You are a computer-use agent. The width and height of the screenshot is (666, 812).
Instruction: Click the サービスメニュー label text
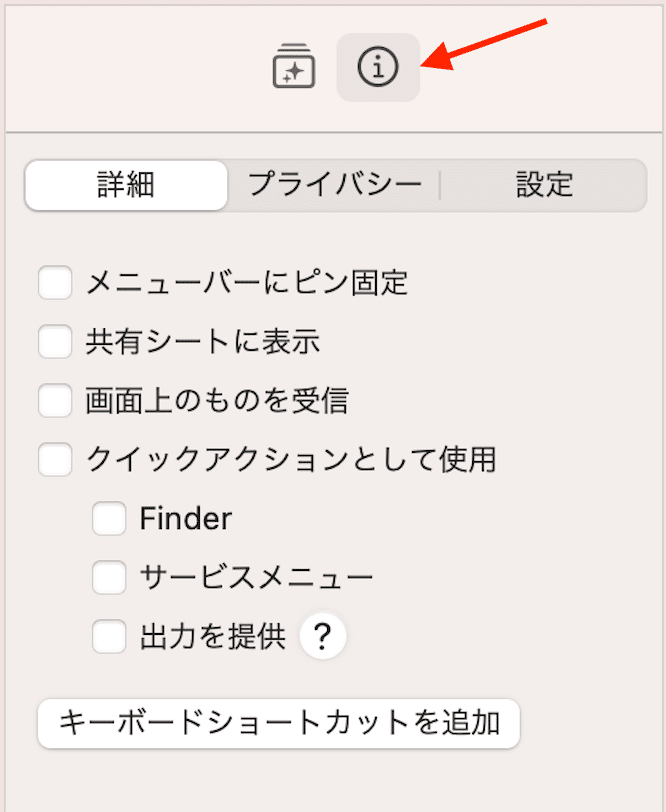pyautogui.click(x=256, y=577)
